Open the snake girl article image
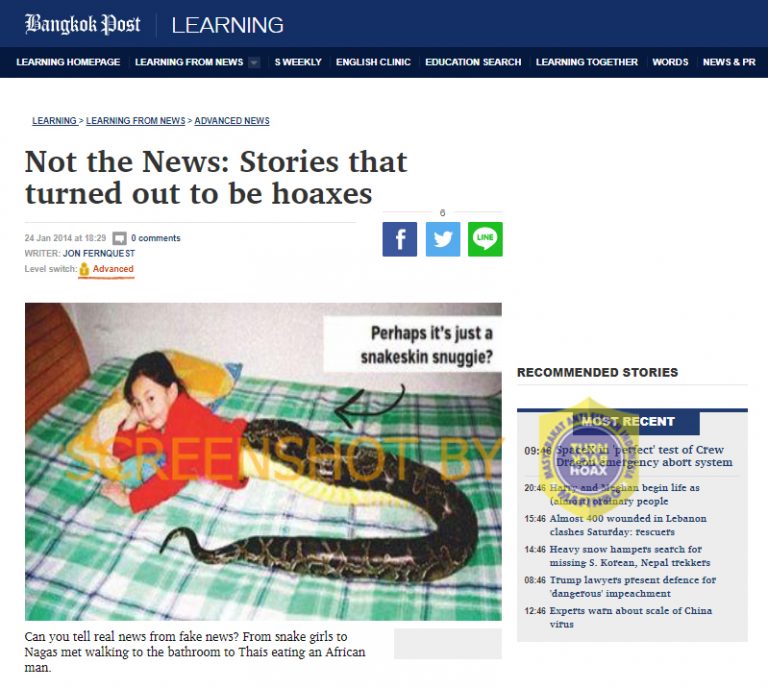768x689 pixels. point(264,461)
